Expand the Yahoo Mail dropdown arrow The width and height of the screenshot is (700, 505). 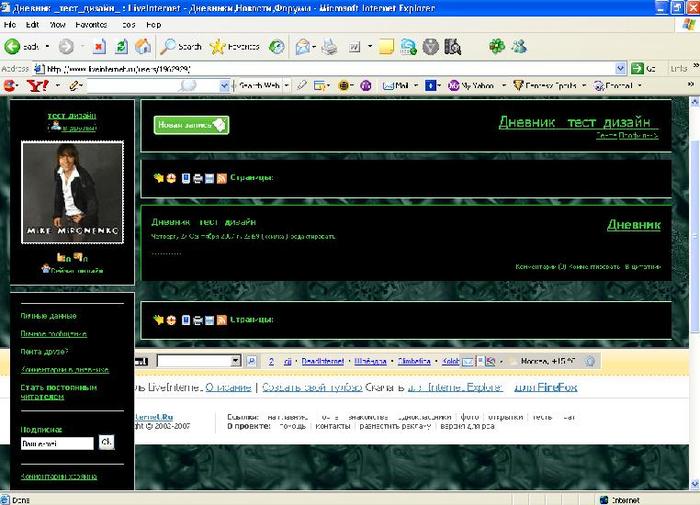[x=416, y=85]
